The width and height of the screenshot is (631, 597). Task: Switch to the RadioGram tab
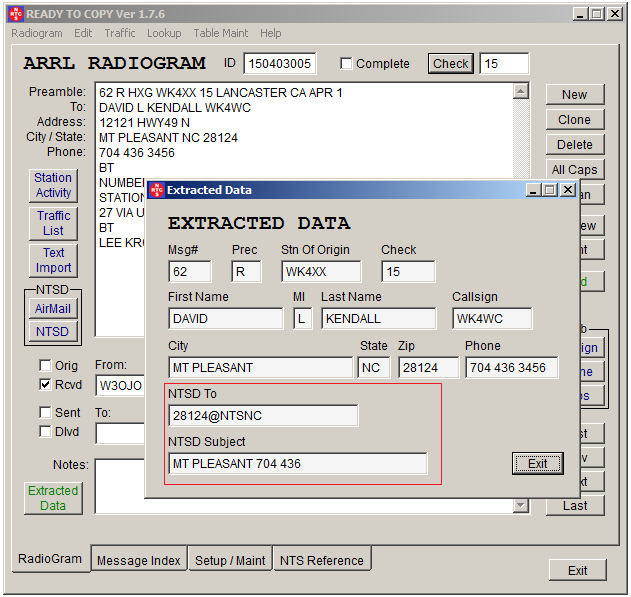(50, 558)
